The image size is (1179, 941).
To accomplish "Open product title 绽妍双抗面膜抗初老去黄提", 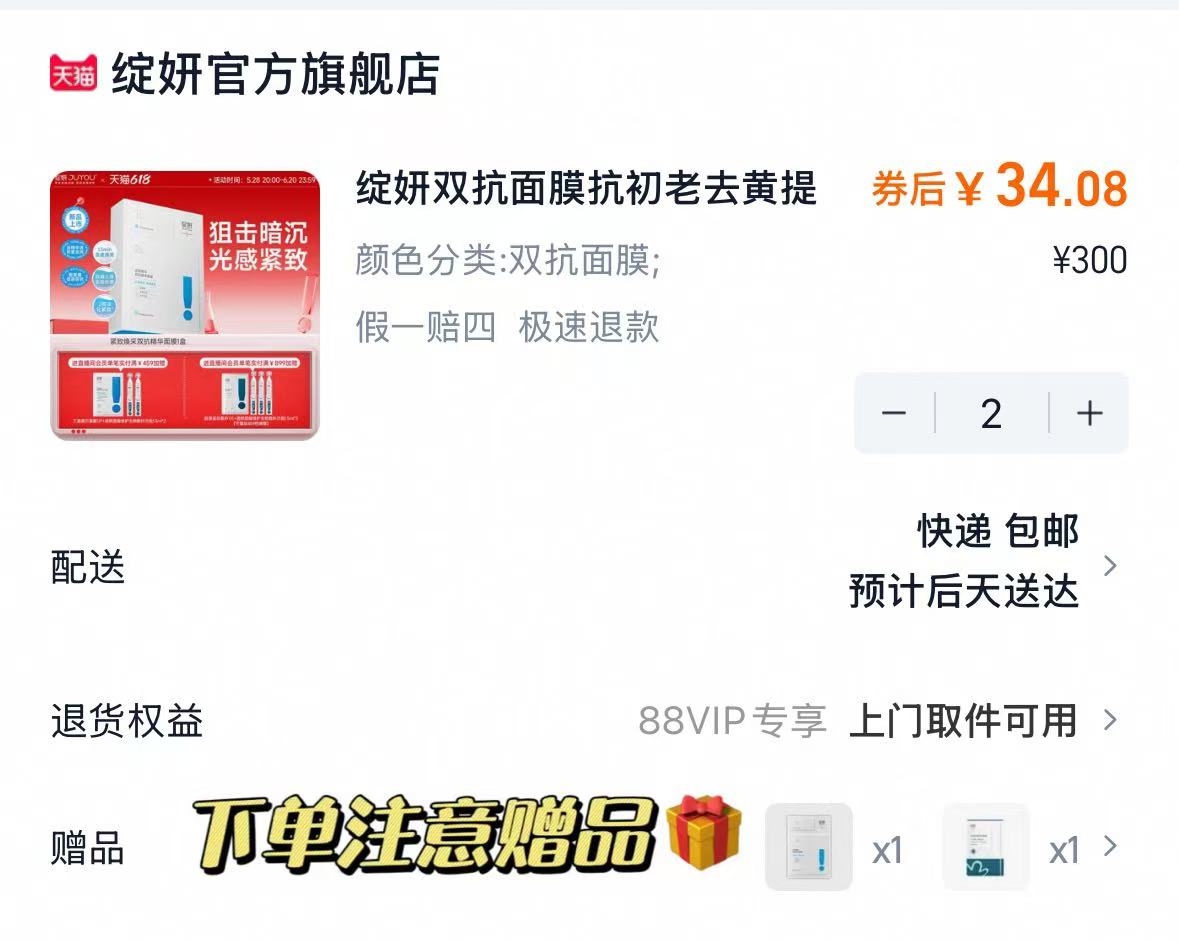I will tap(586, 188).
